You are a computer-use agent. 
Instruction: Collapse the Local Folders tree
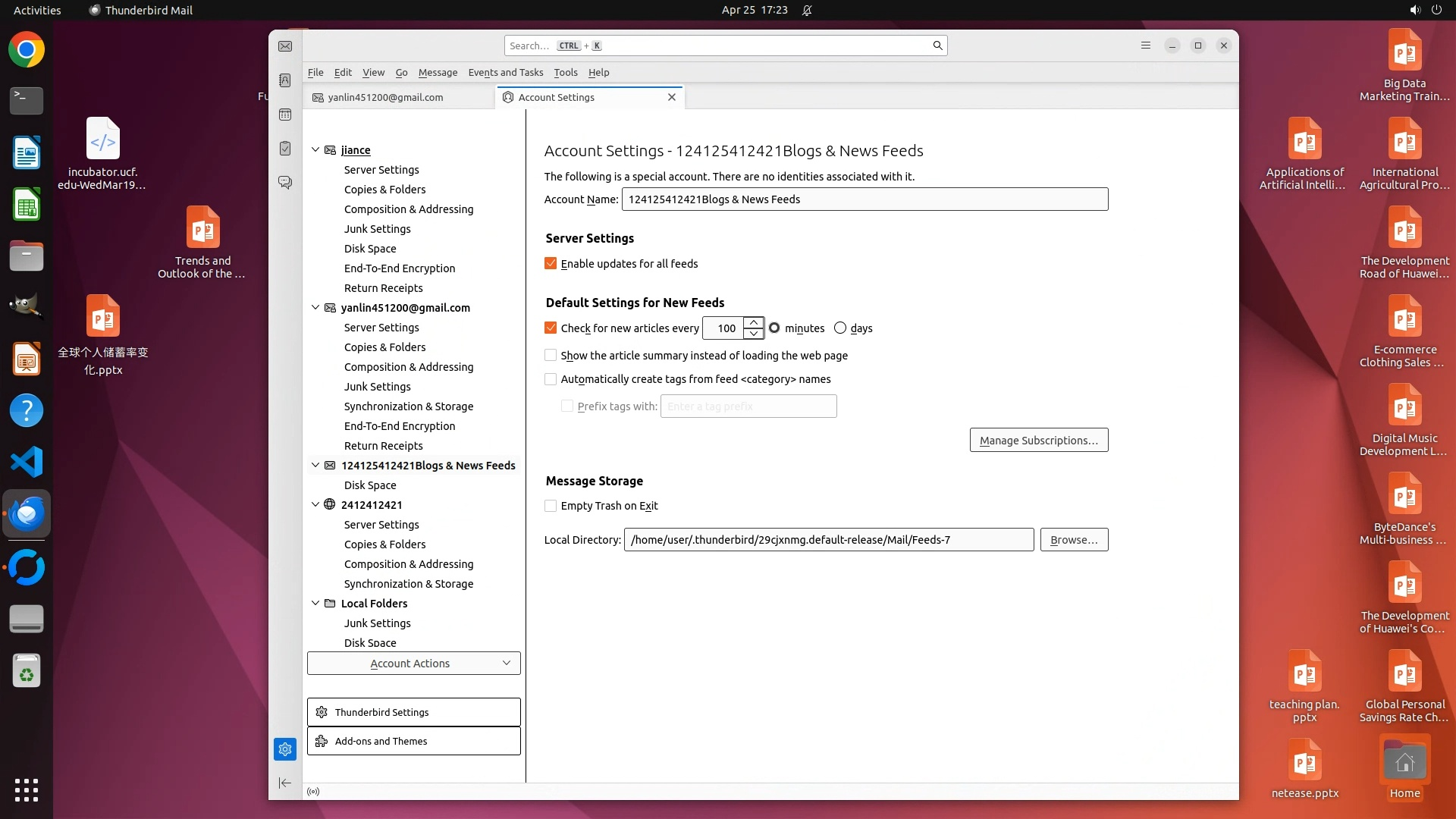[315, 604]
